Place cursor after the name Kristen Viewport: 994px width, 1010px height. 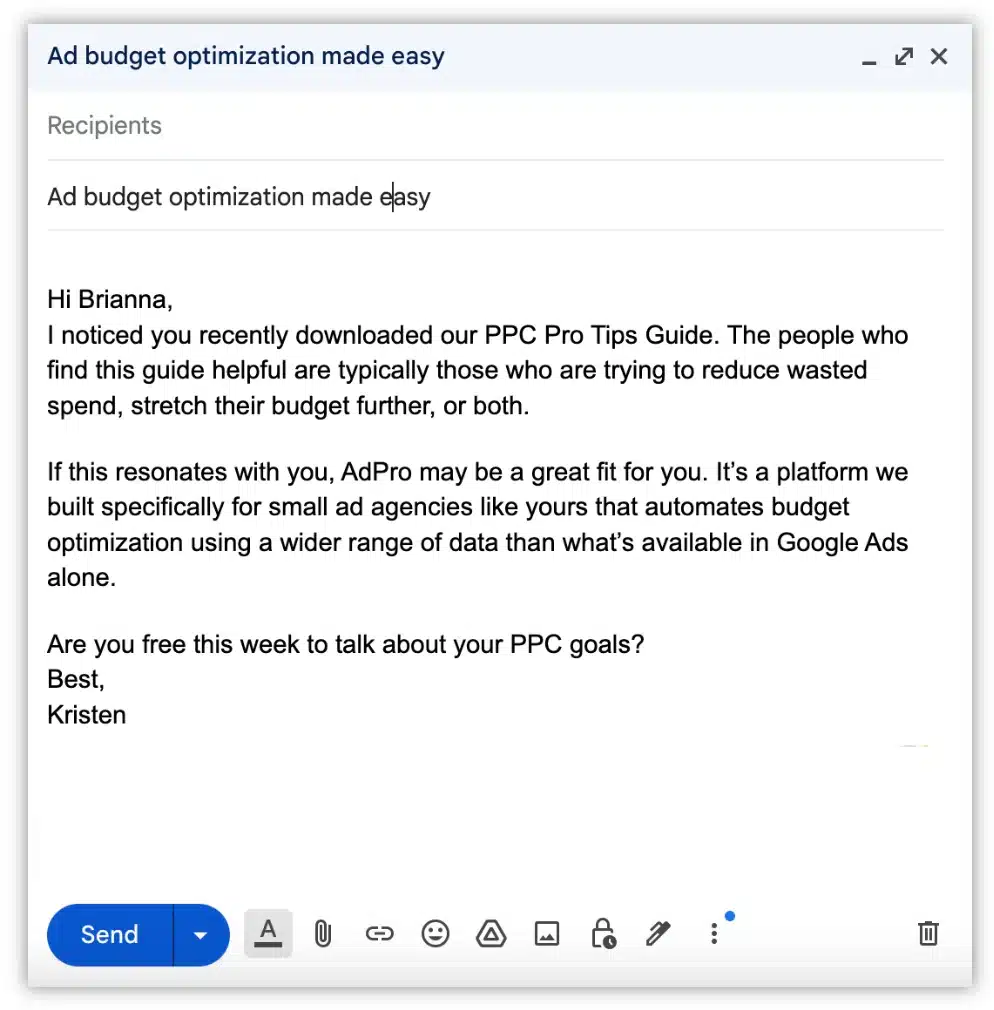(128, 716)
